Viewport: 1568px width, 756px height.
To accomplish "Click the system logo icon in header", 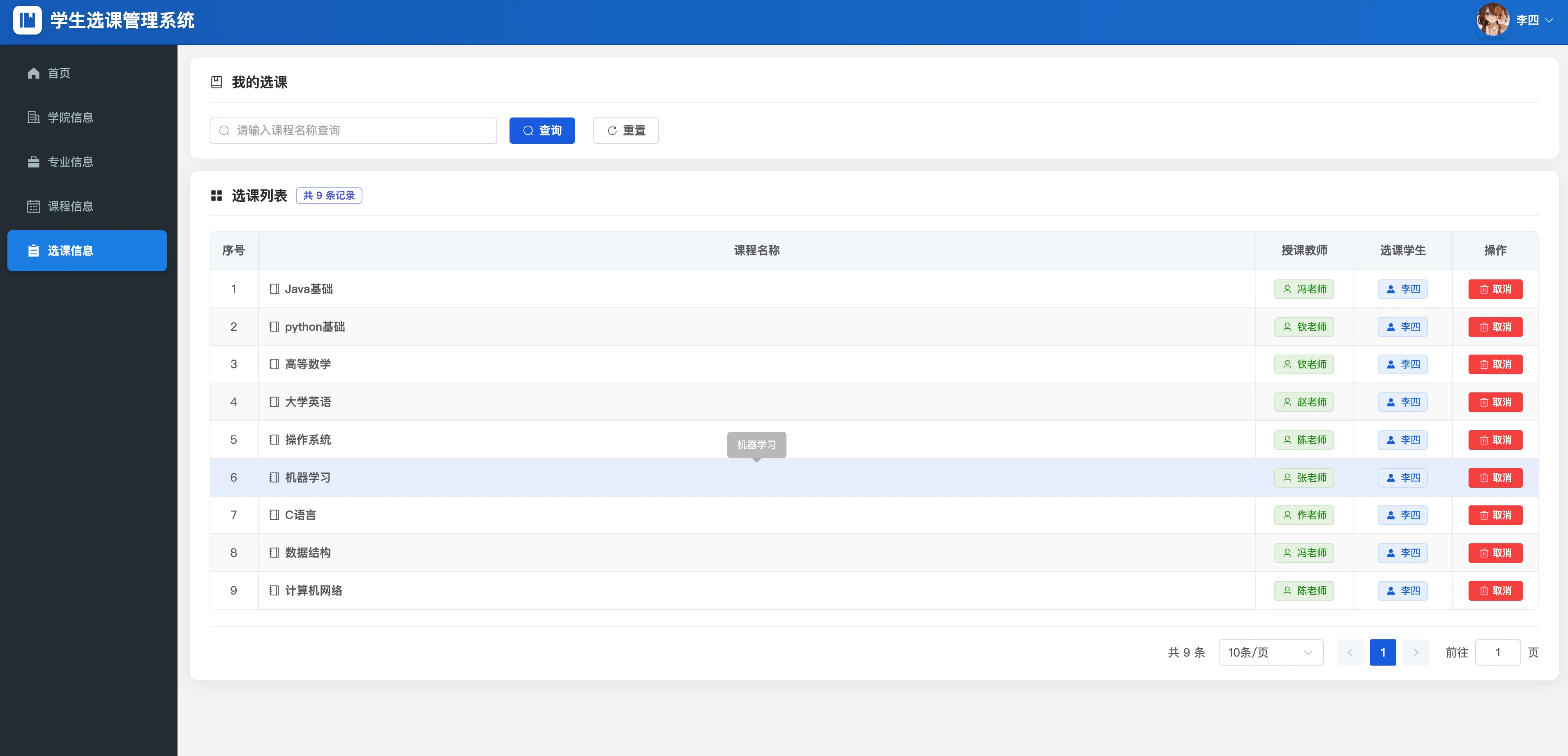I will coord(28,20).
